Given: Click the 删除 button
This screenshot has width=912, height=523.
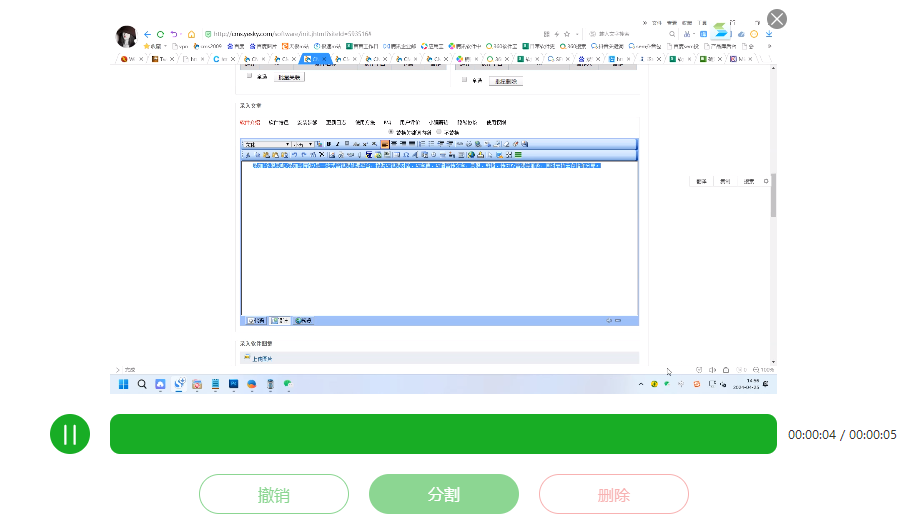Looking at the screenshot, I should (x=614, y=494).
